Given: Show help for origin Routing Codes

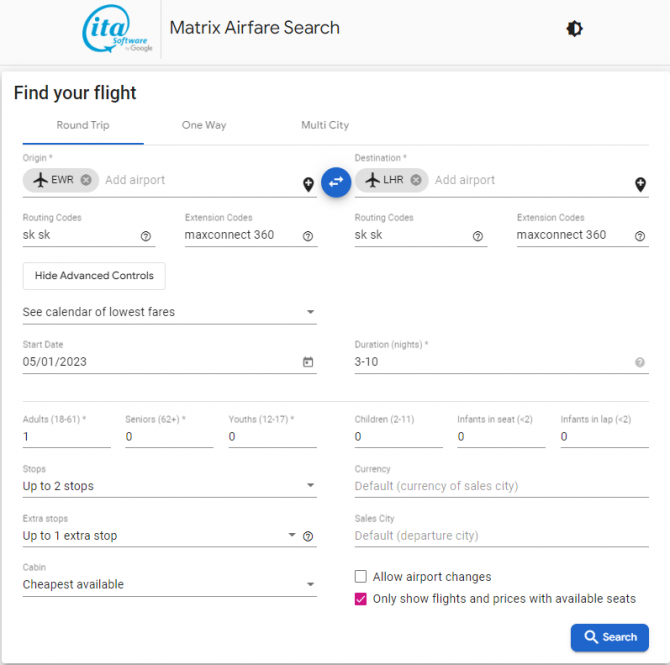Looking at the screenshot, I should [146, 236].
